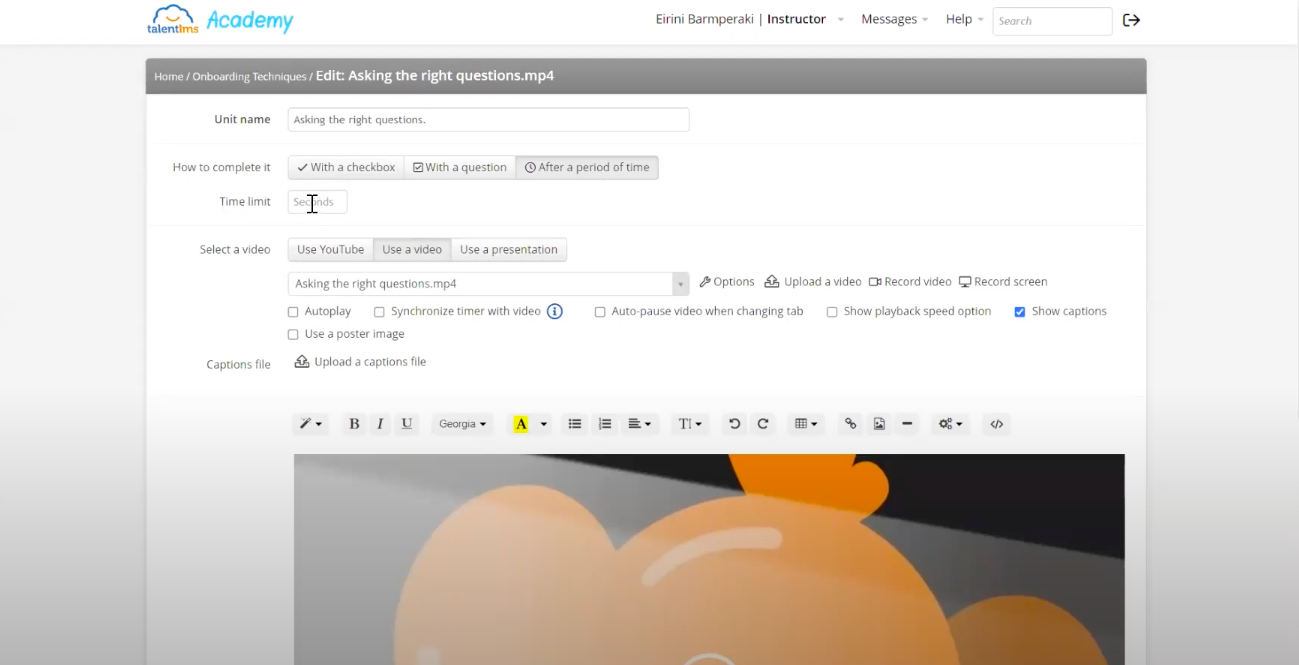
Task: Toggle italic formatting
Action: pyautogui.click(x=380, y=424)
